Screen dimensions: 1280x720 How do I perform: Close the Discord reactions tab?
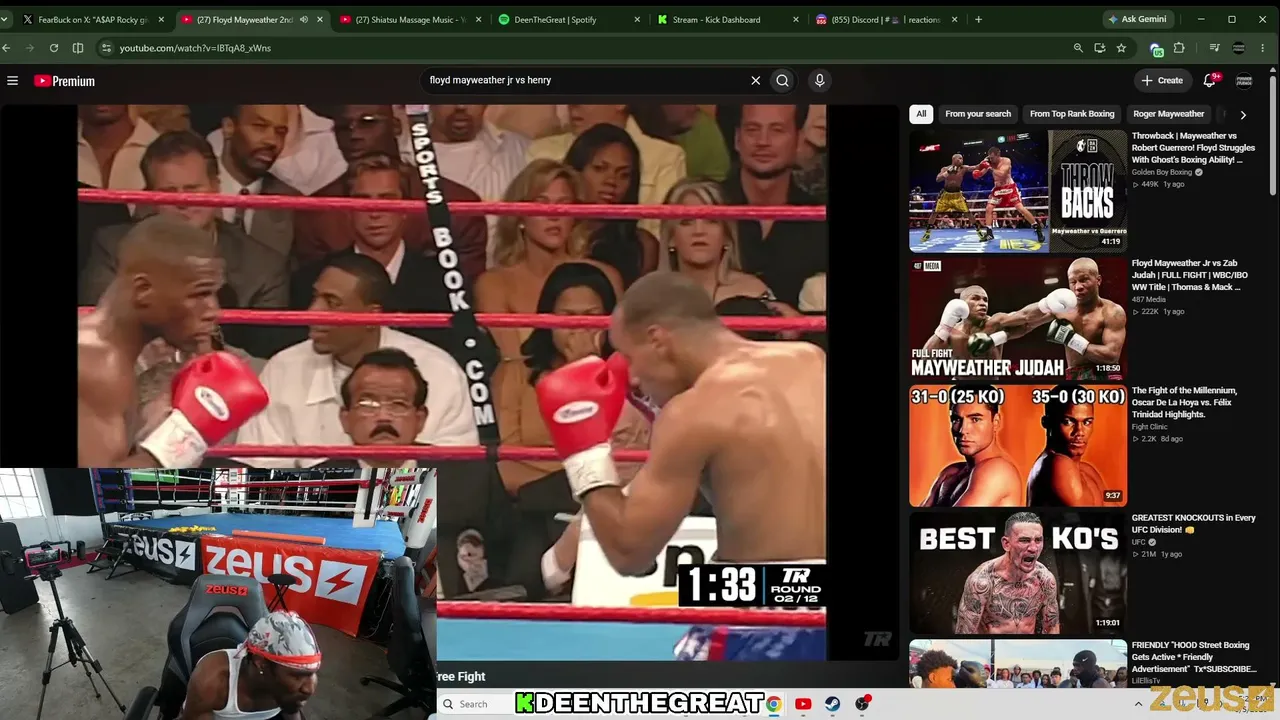click(x=954, y=19)
